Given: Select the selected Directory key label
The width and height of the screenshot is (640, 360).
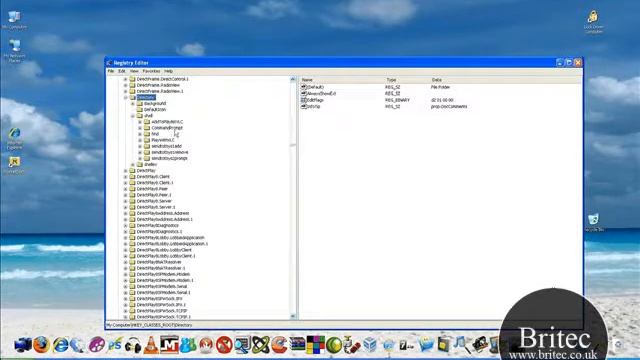Looking at the screenshot, I should tap(146, 98).
